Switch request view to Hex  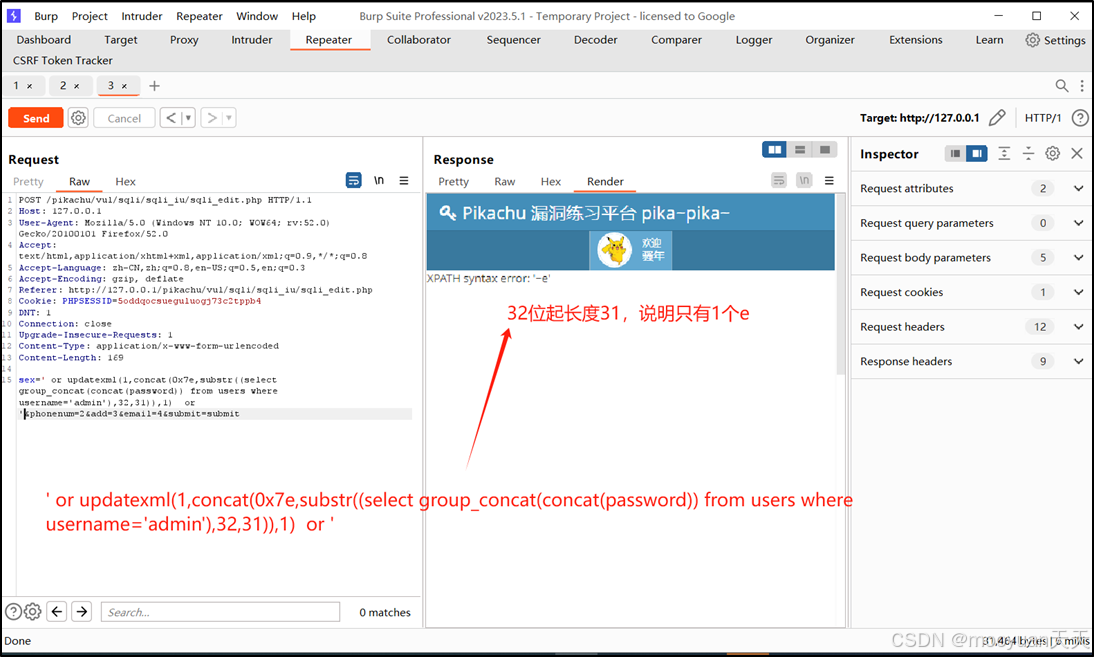point(126,181)
